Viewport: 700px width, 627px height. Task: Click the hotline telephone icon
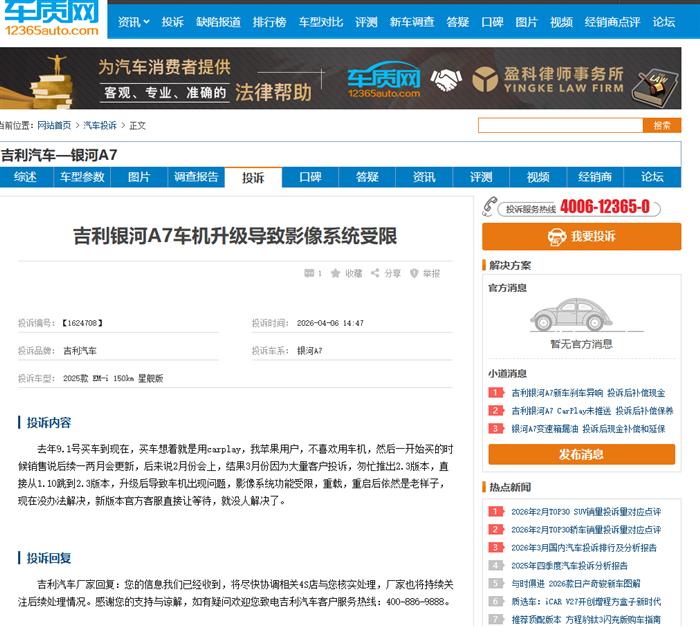click(x=490, y=208)
